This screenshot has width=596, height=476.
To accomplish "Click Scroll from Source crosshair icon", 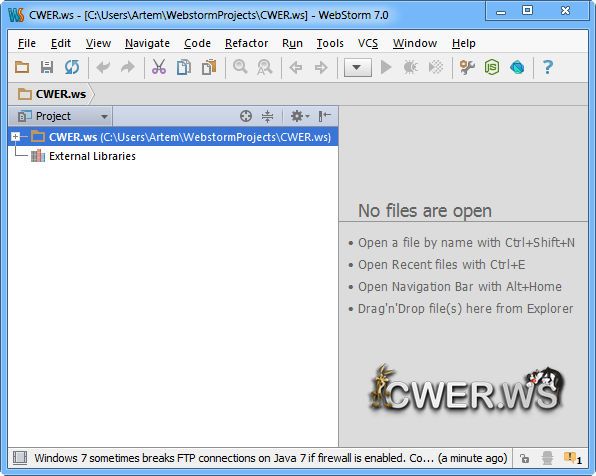I will [246, 116].
